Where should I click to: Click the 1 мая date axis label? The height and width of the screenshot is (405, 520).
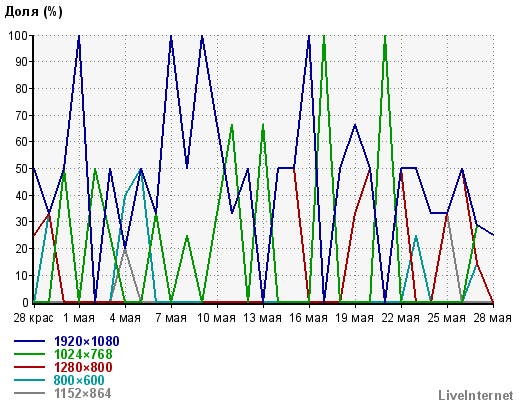pos(79,318)
